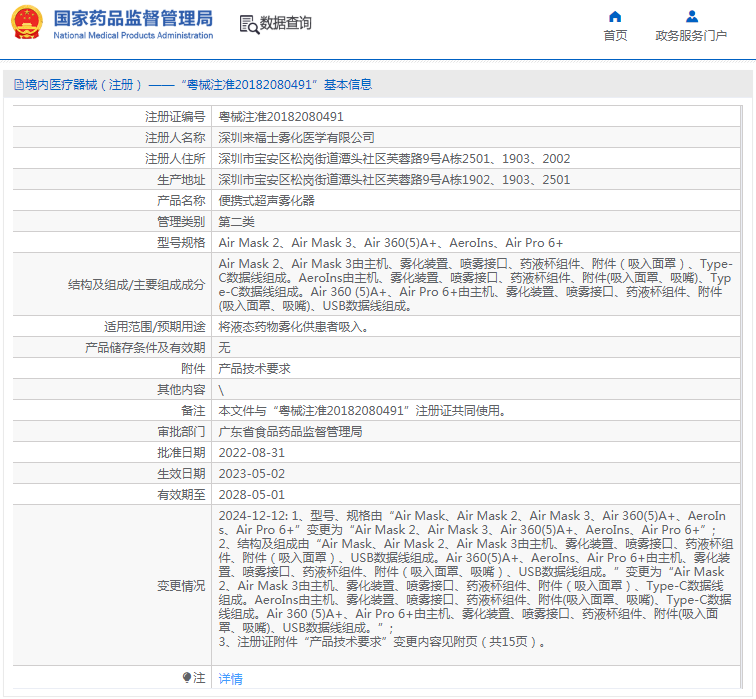756x699 pixels.
Task: Click the 型号规格 value Air Mask 2 list
Action: click(391, 243)
